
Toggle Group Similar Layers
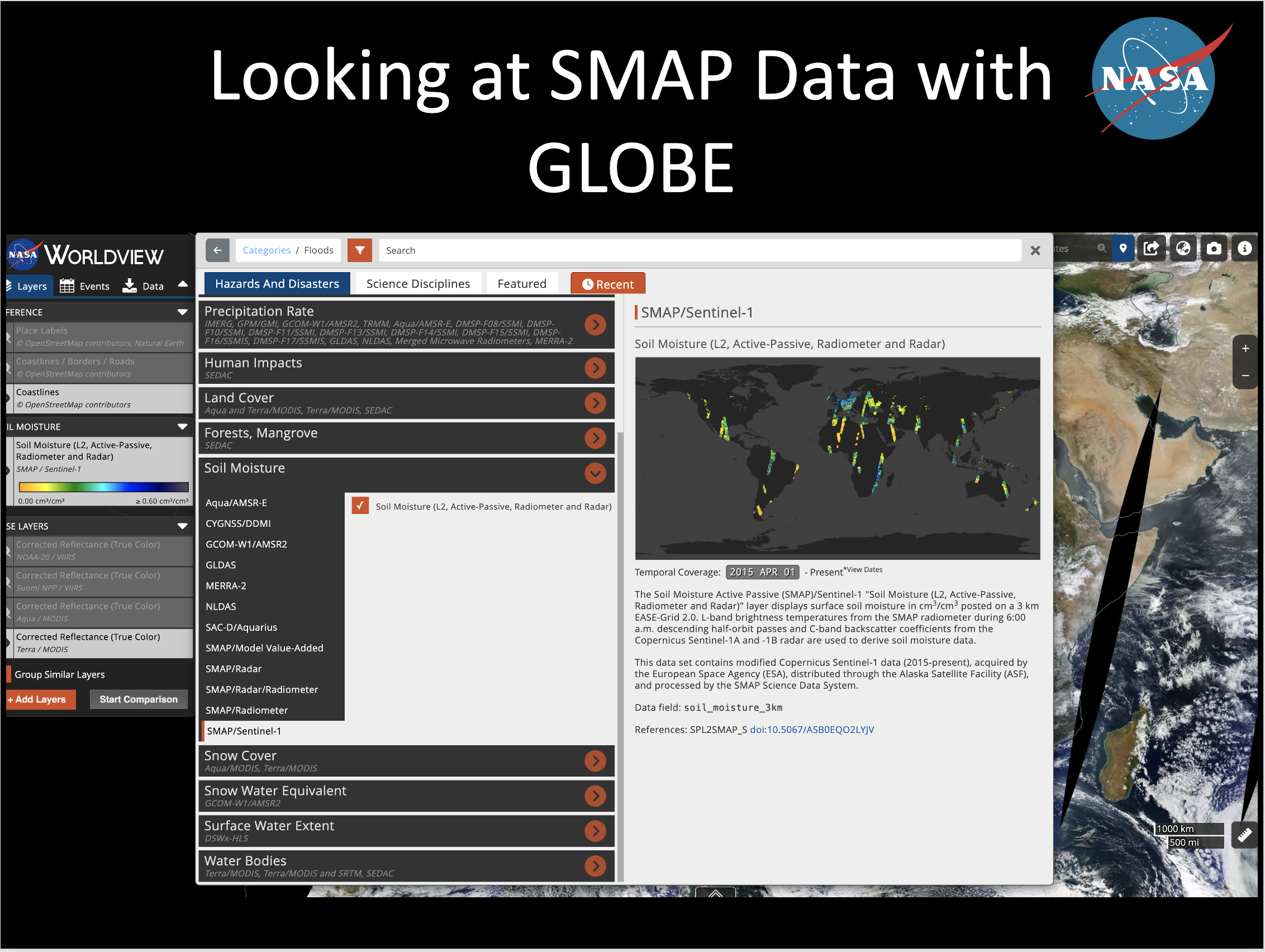pos(9,674)
